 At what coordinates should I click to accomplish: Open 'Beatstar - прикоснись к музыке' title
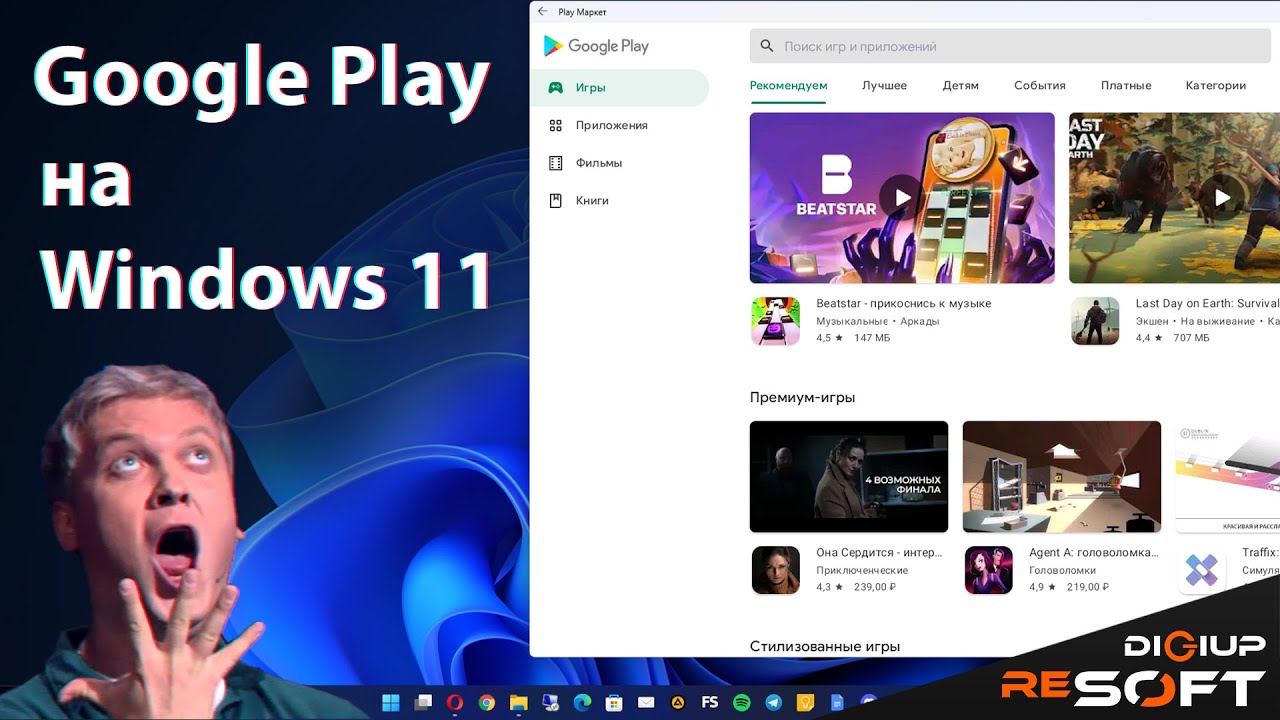[904, 303]
